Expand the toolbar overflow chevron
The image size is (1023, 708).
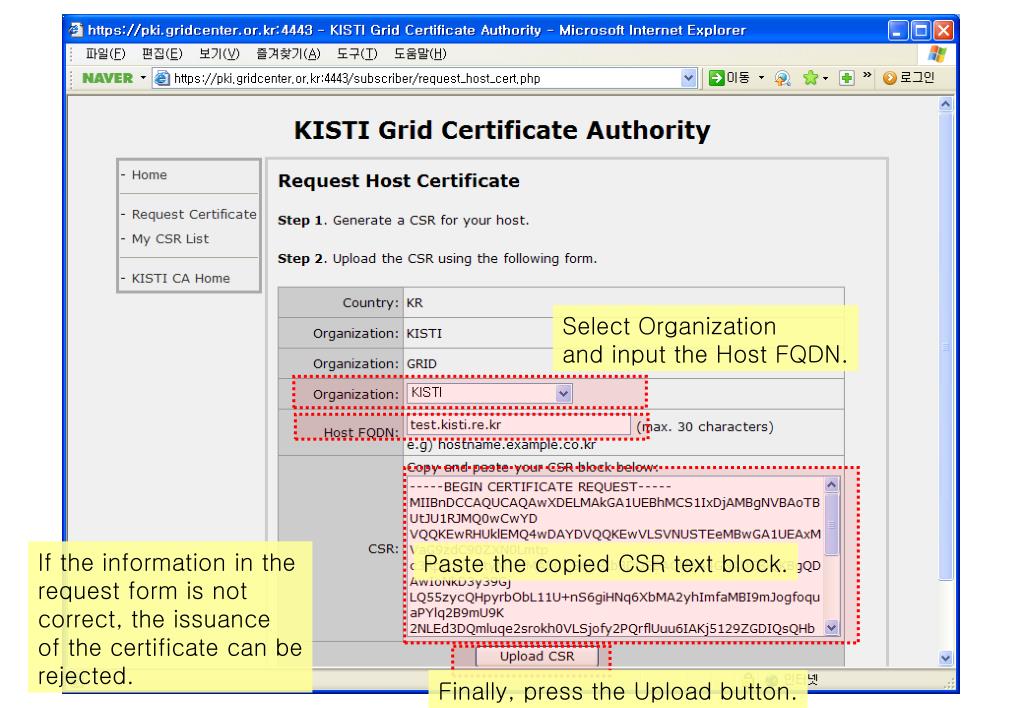pos(867,75)
